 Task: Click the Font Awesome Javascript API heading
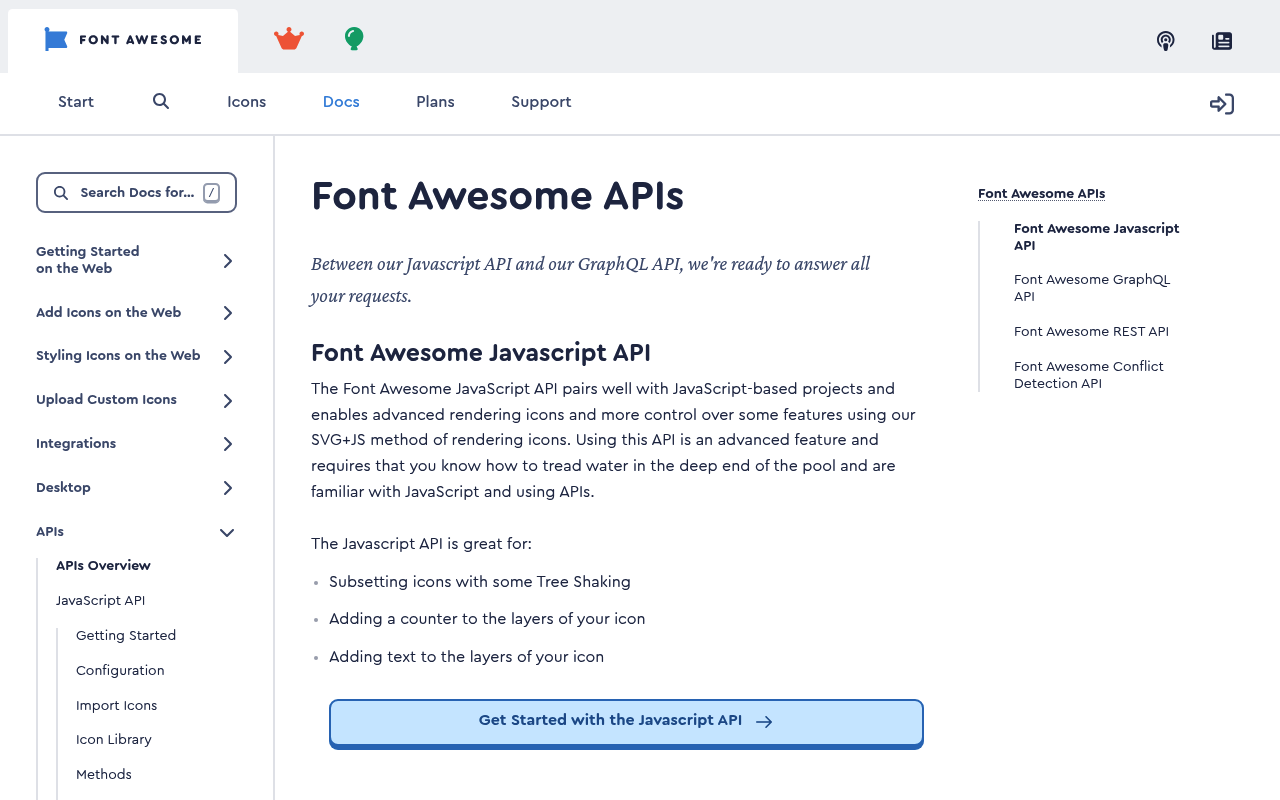(x=481, y=353)
